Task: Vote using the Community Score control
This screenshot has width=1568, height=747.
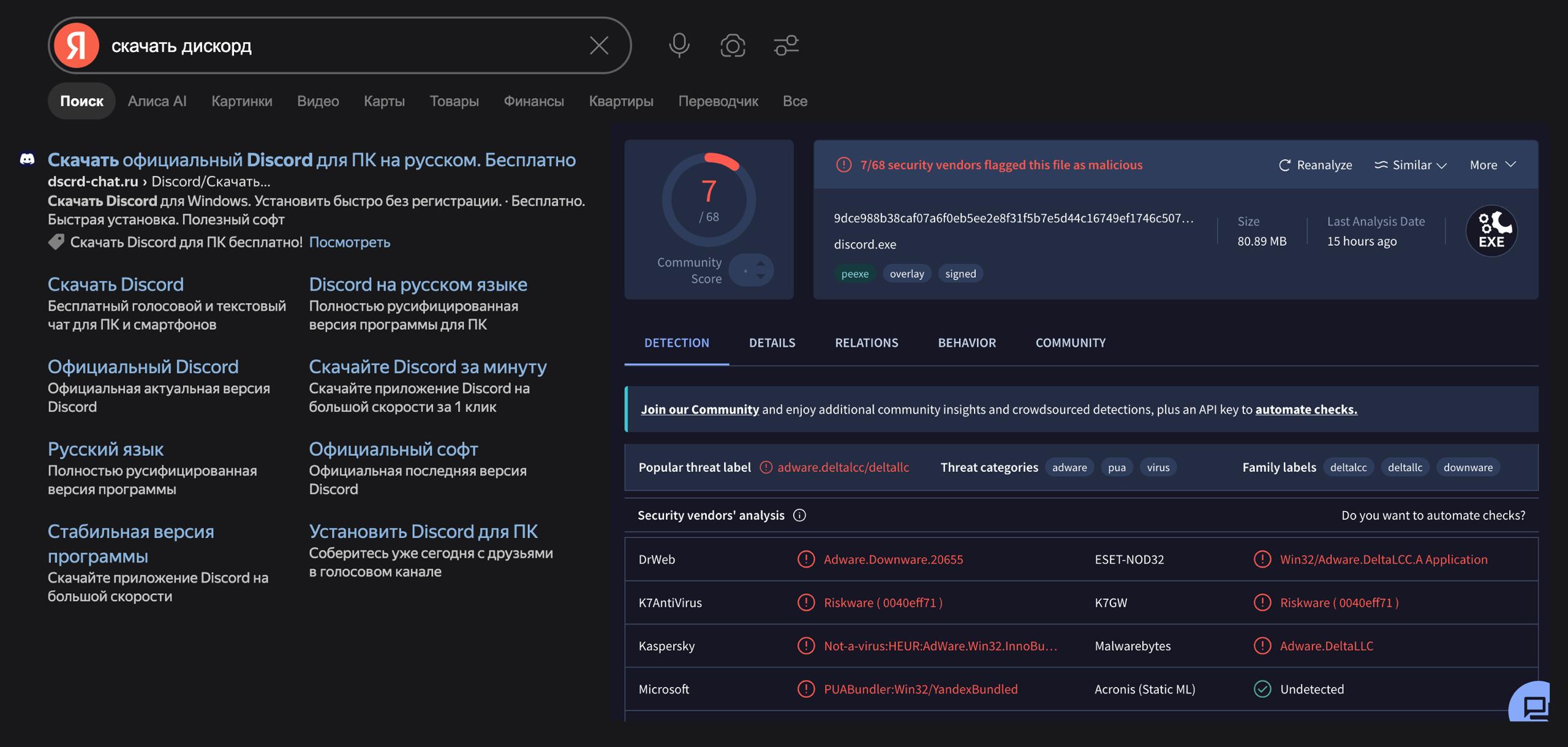Action: point(752,270)
